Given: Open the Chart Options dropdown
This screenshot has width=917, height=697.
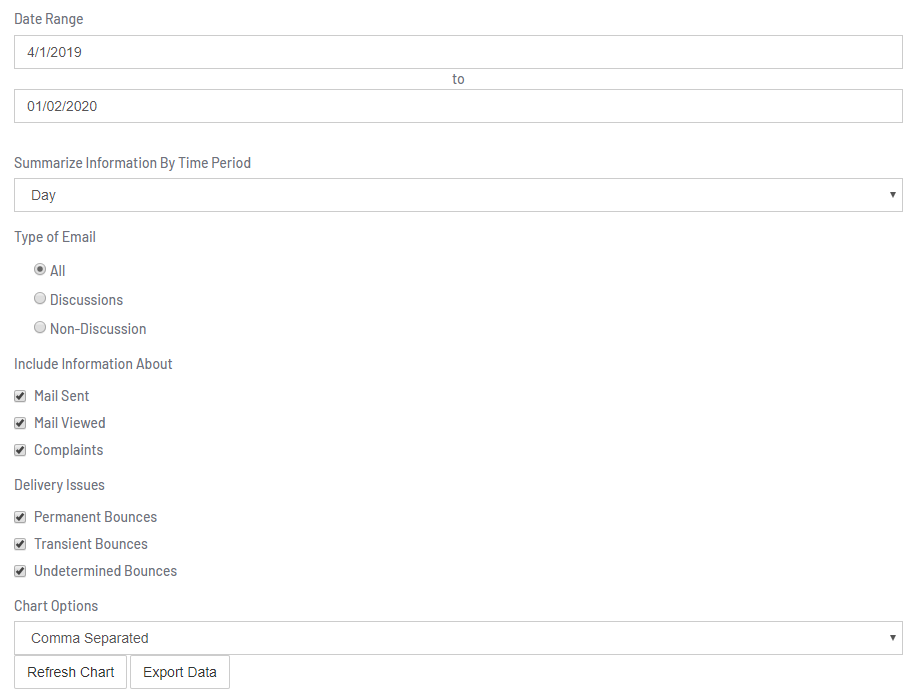Looking at the screenshot, I should pyautogui.click(x=458, y=638).
